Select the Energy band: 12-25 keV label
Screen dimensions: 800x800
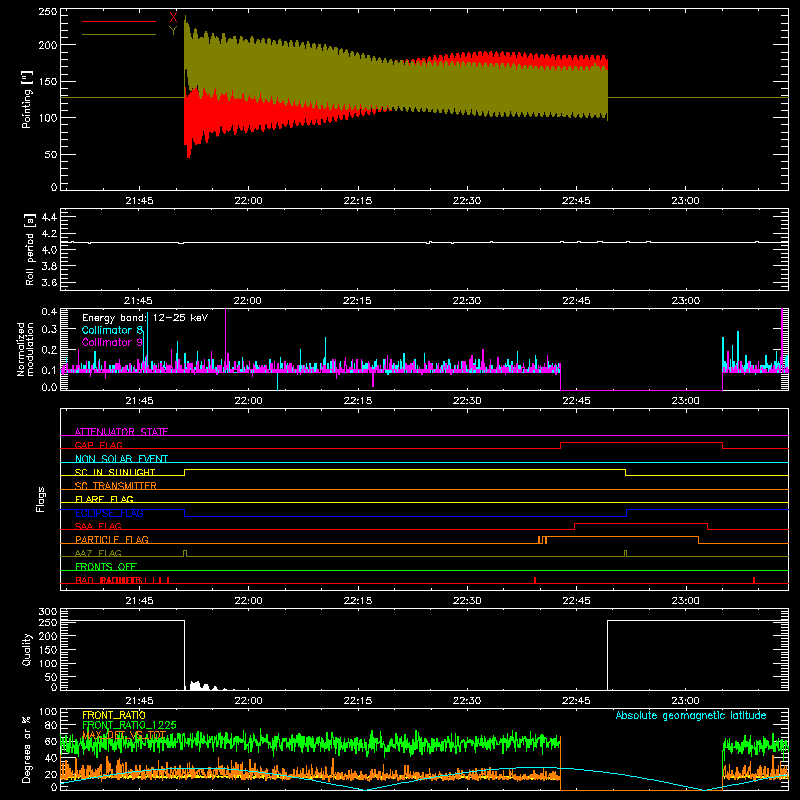145,318
